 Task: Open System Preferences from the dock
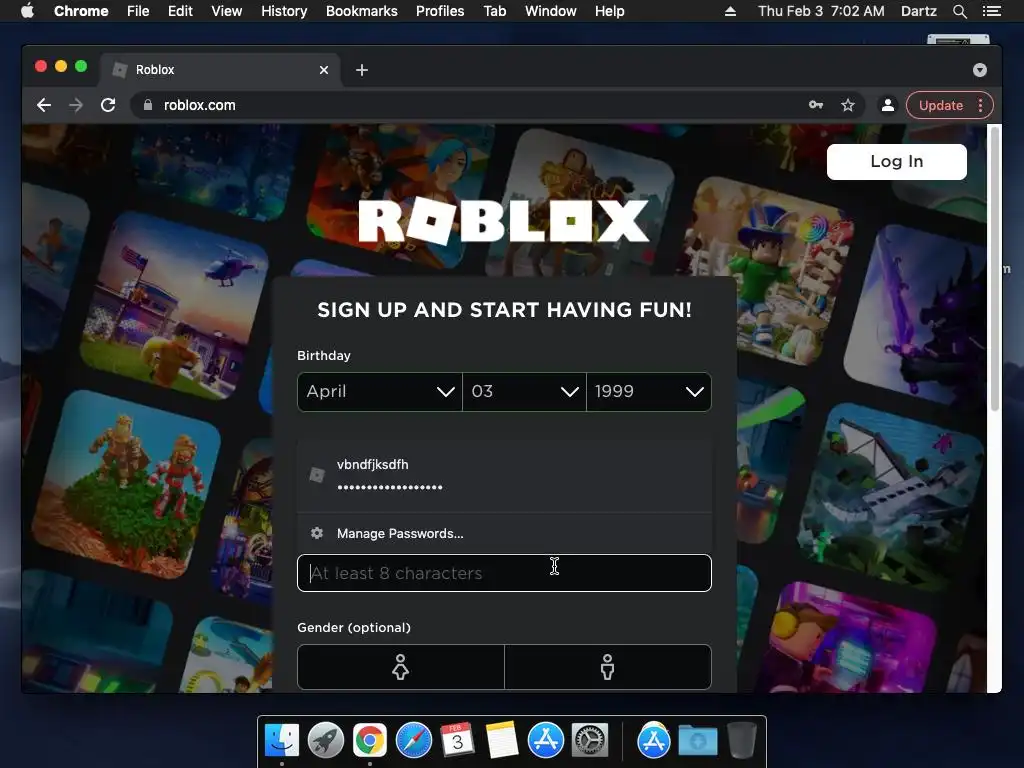[590, 741]
